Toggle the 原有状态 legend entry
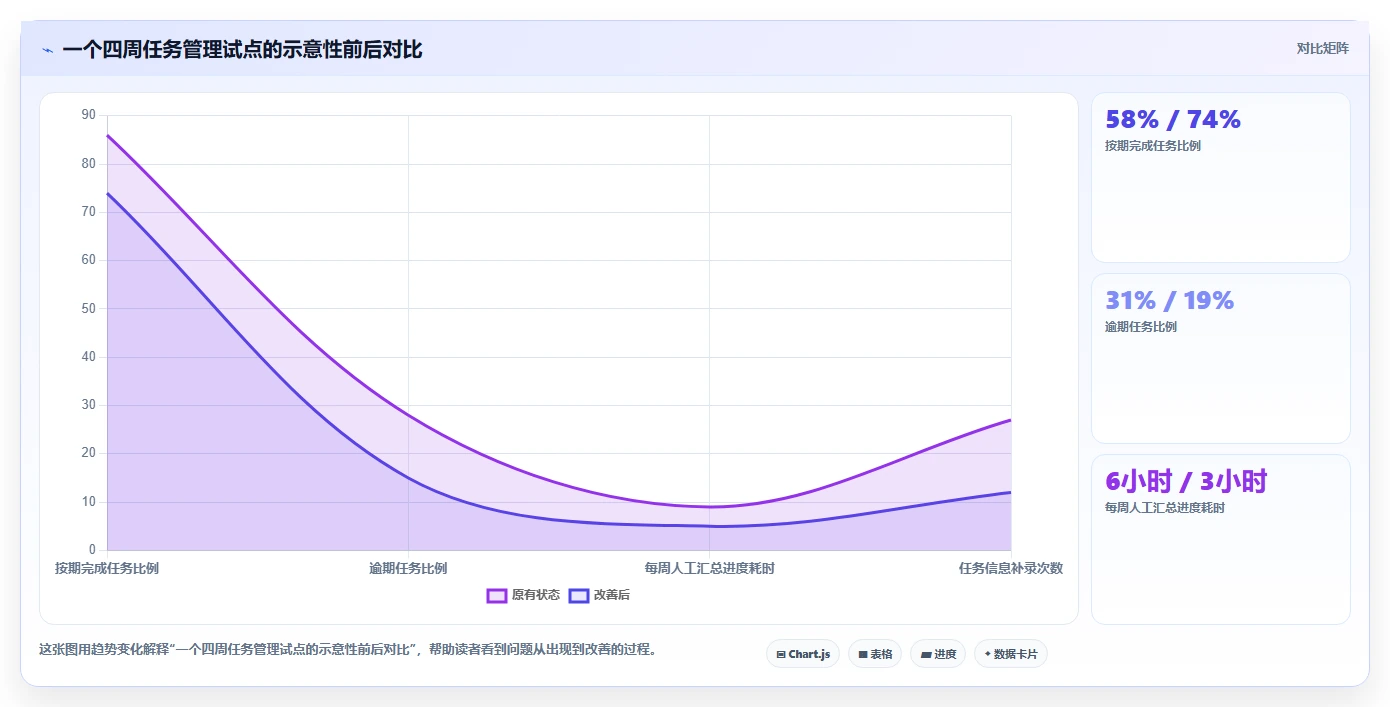 point(523,595)
